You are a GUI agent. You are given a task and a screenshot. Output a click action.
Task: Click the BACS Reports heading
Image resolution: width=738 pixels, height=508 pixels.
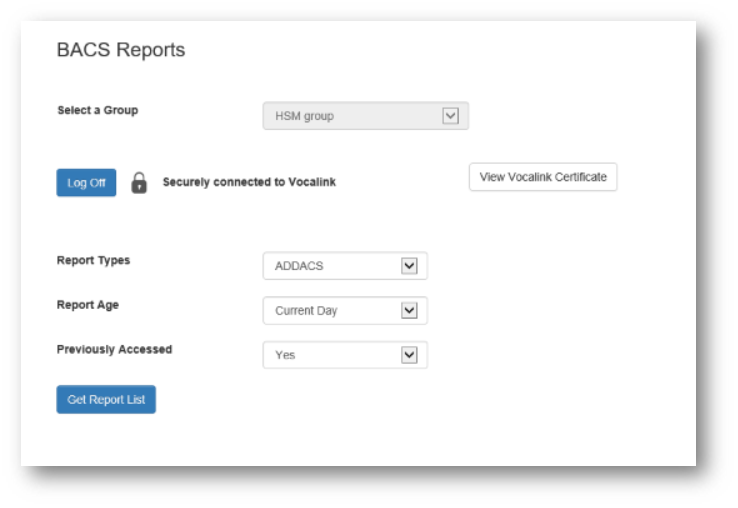click(x=120, y=50)
